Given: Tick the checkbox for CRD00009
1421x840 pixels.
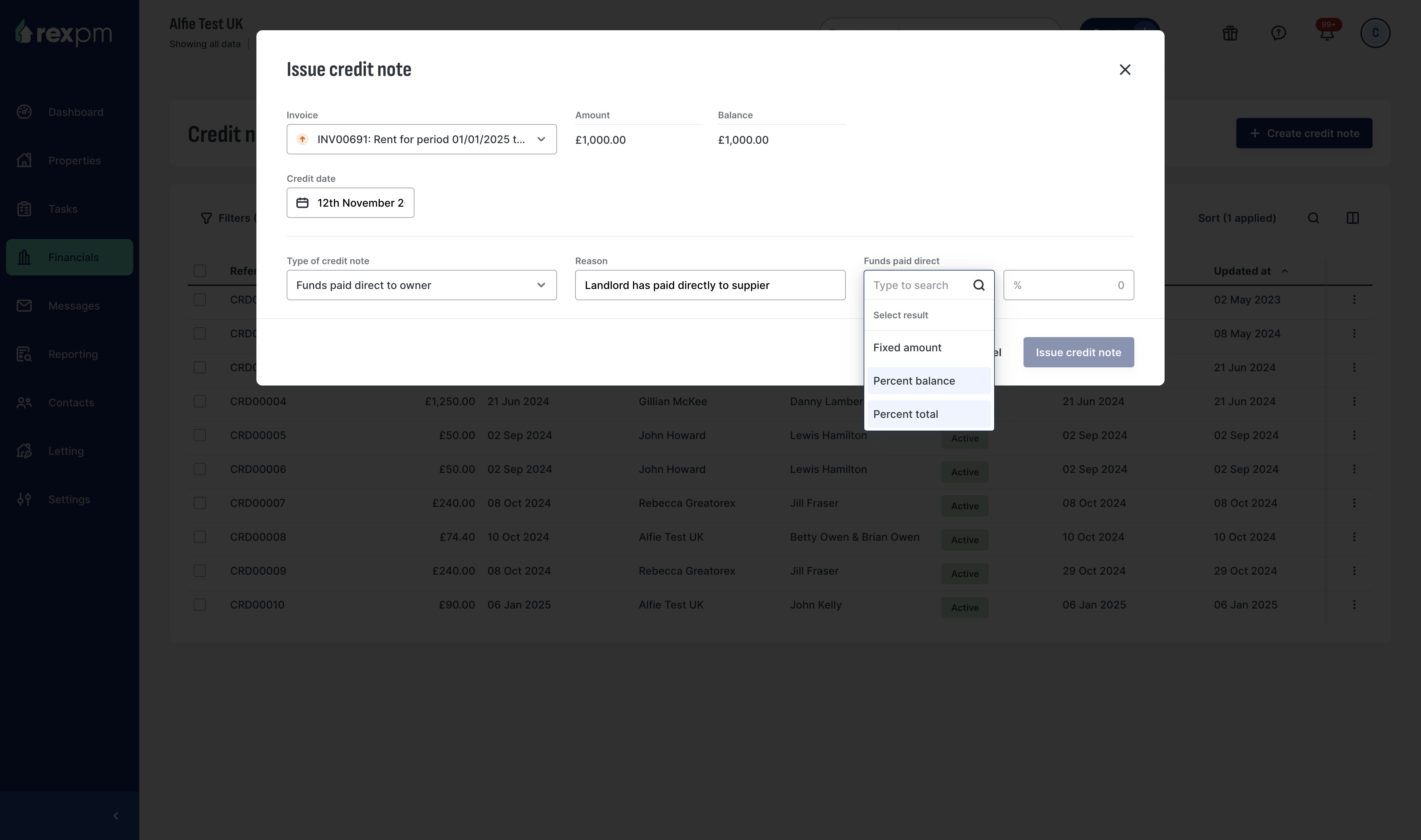Looking at the screenshot, I should [x=200, y=571].
